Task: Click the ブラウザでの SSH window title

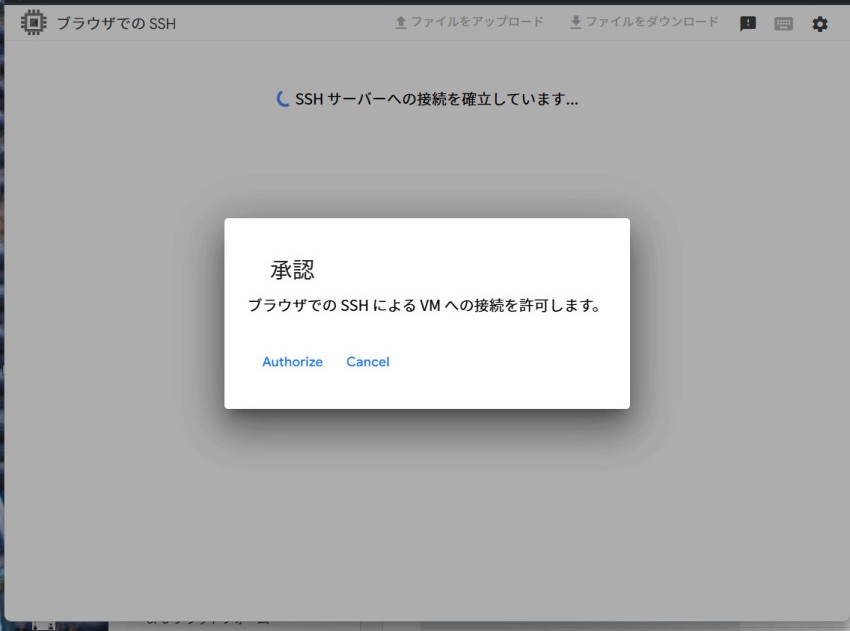Action: 116,24
